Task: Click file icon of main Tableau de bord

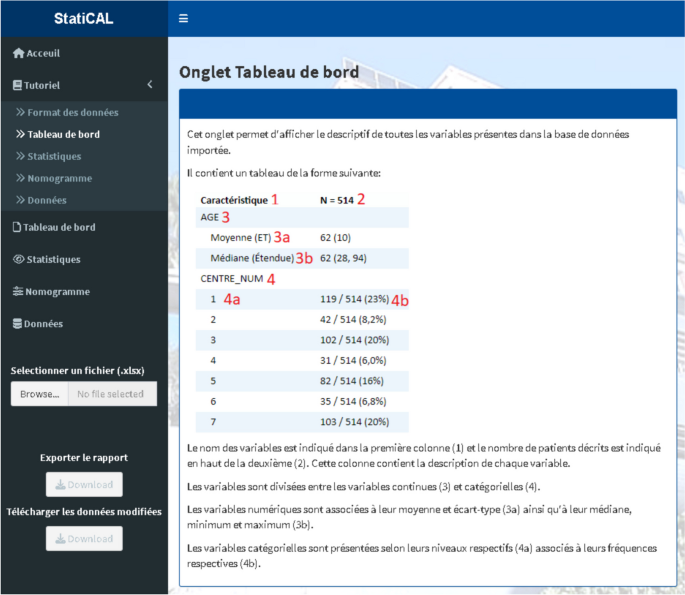Action: click(17, 227)
